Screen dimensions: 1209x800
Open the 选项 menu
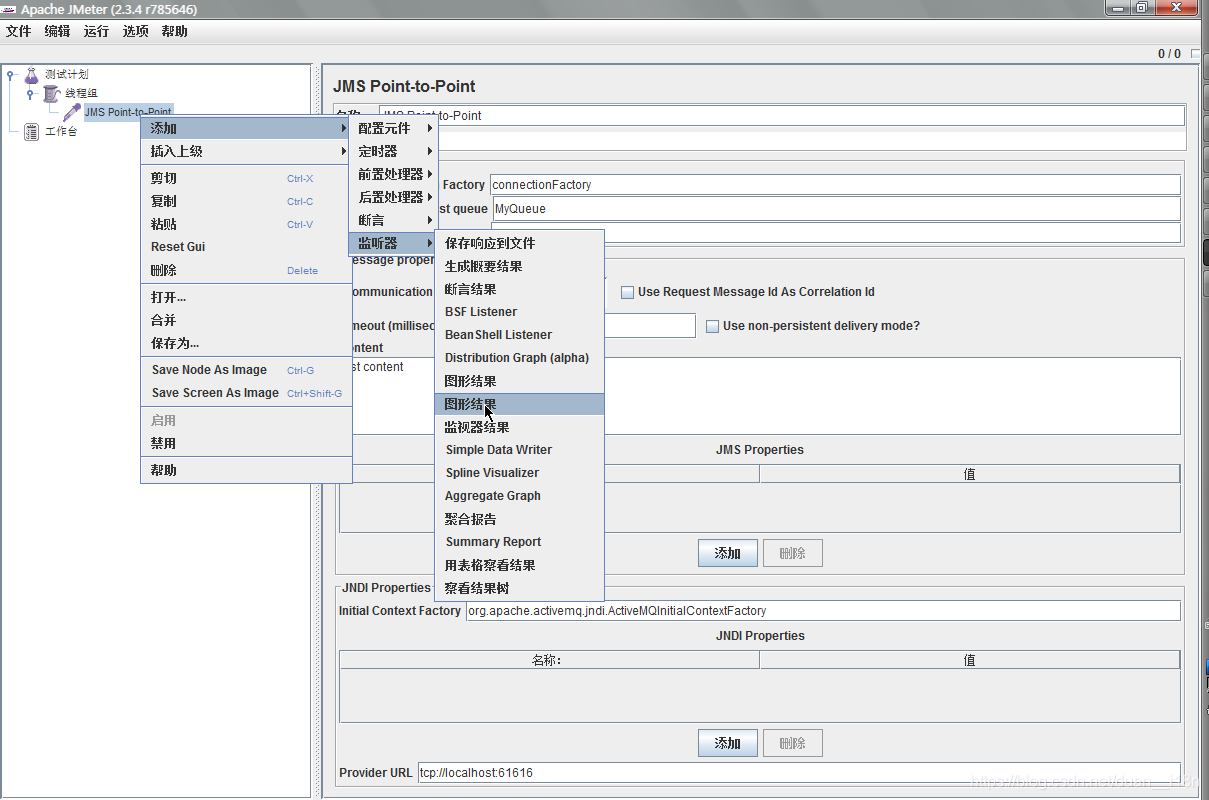coord(136,31)
